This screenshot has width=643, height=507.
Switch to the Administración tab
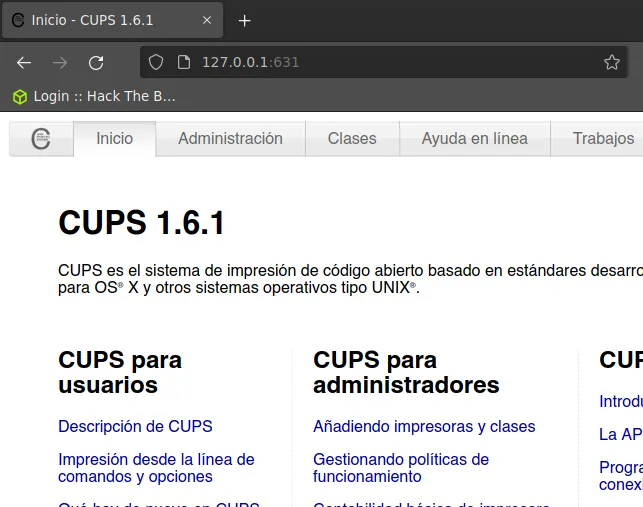[x=230, y=139]
